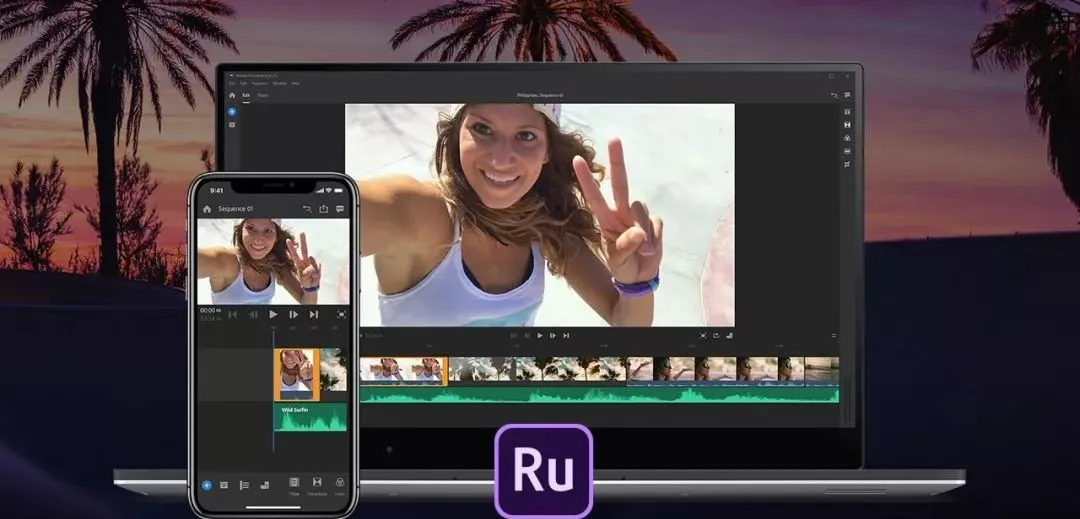This screenshot has height=519, width=1080.
Task: Open the Edit tab in laptop app
Action: (x=246, y=95)
